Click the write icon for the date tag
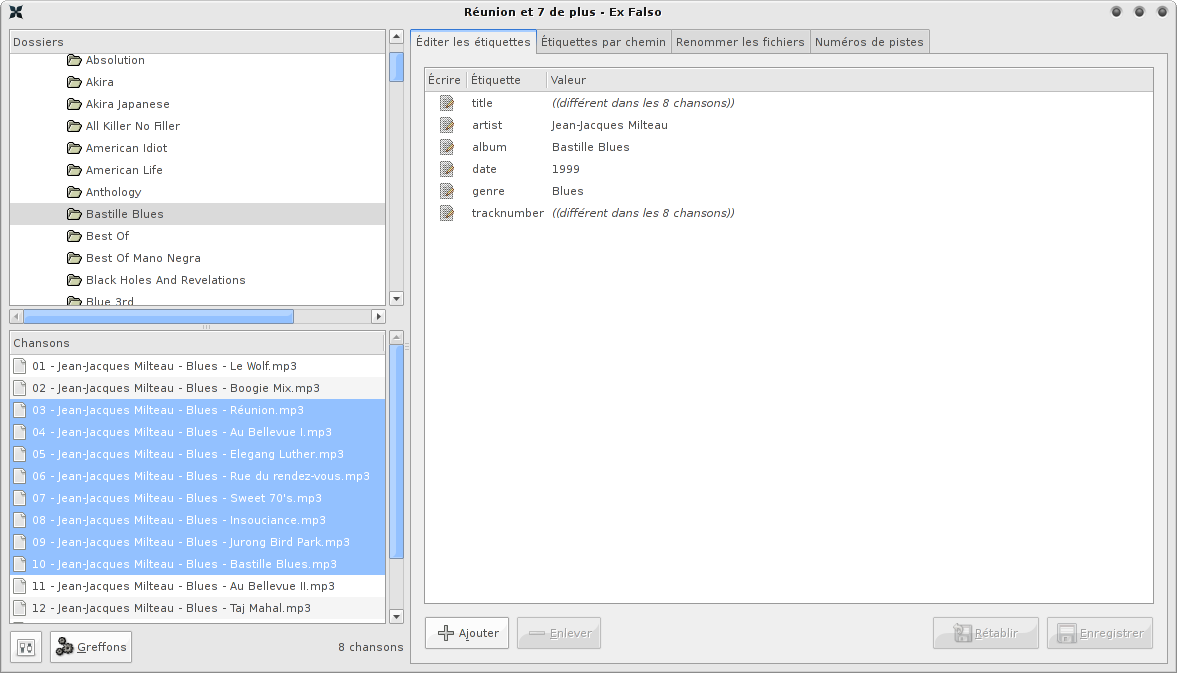This screenshot has height=673, width=1177. [447, 169]
